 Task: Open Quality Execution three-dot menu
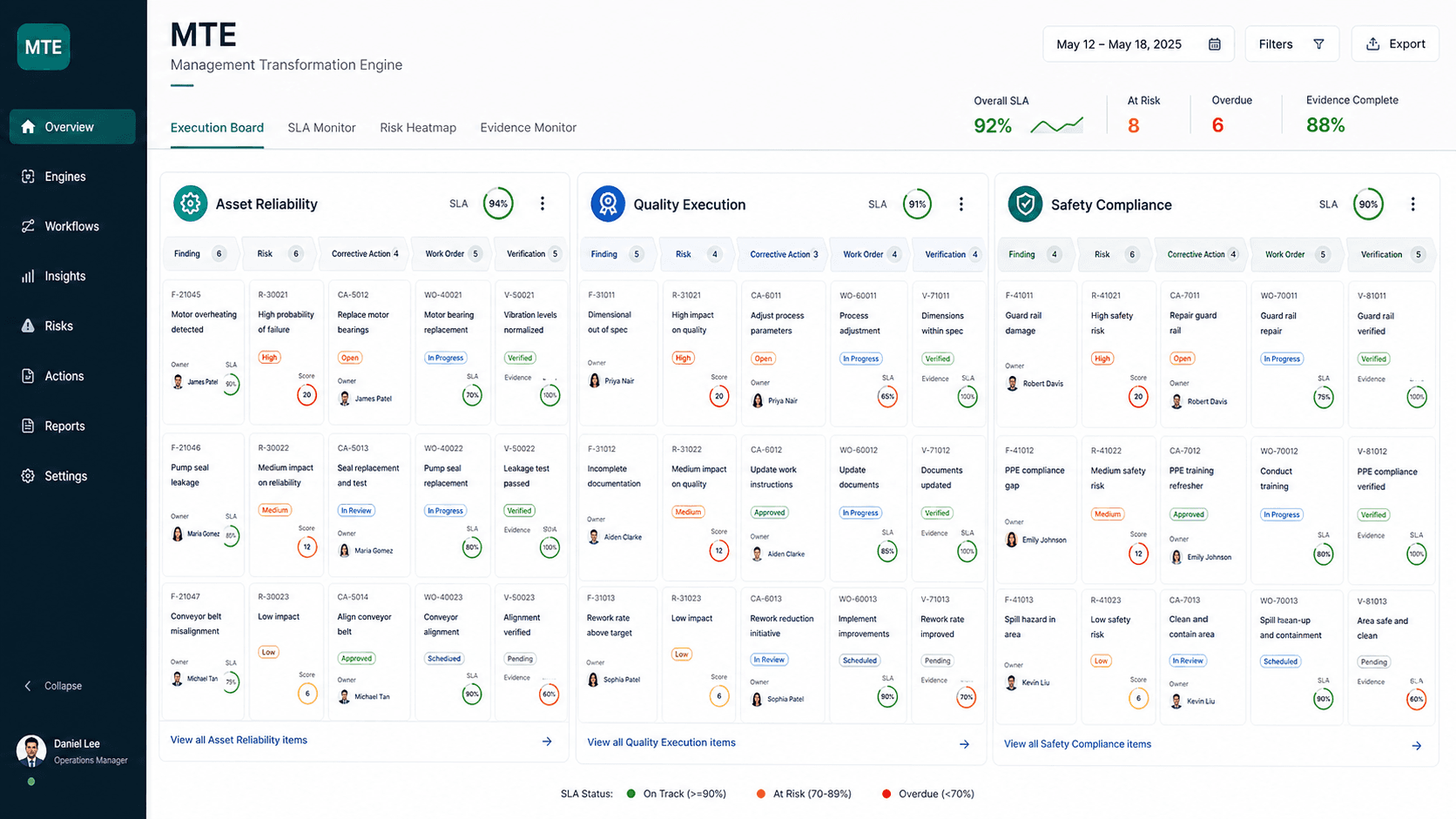961,204
